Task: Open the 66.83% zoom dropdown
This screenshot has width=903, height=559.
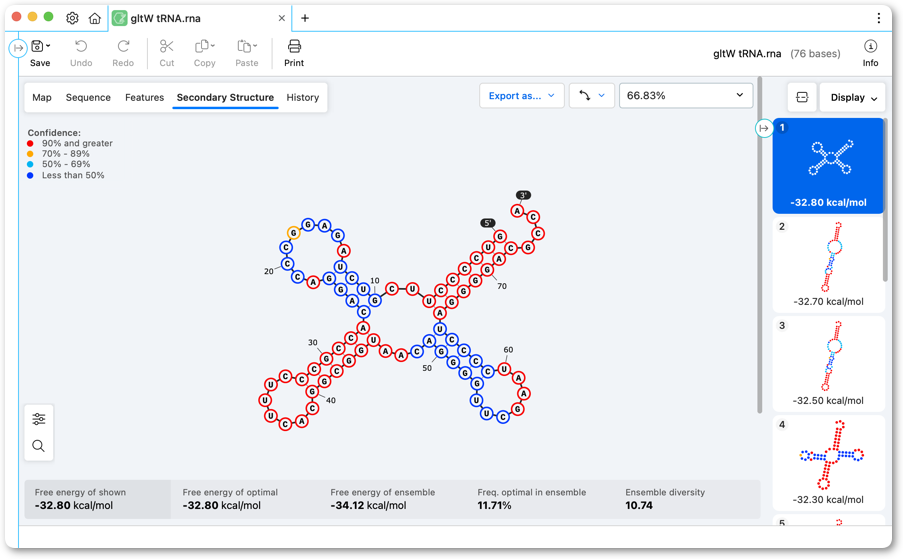Action: coord(686,96)
